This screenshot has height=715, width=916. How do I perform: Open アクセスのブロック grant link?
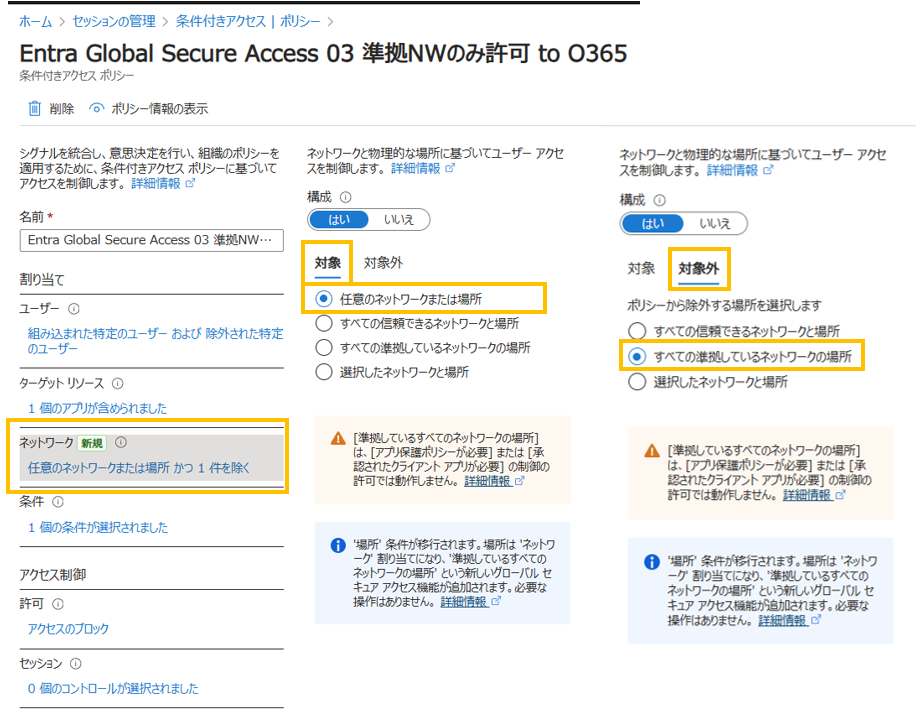pos(68,629)
